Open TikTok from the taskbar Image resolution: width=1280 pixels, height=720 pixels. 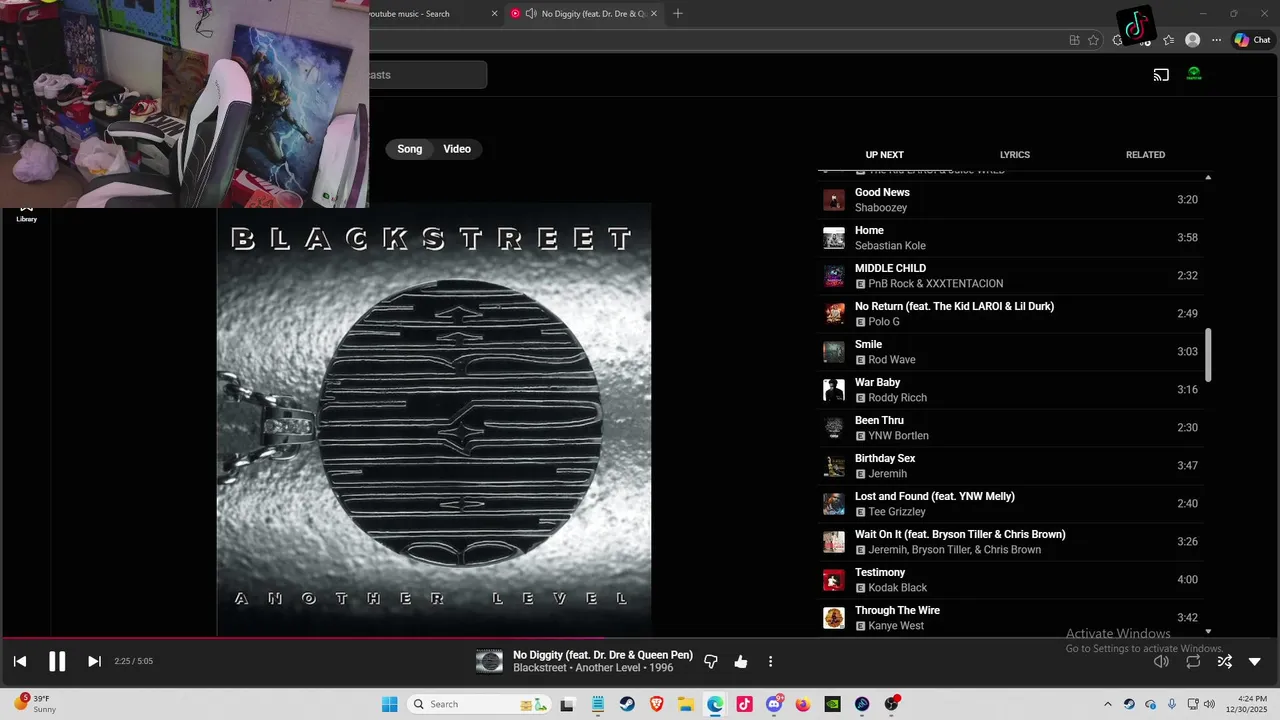pos(744,704)
